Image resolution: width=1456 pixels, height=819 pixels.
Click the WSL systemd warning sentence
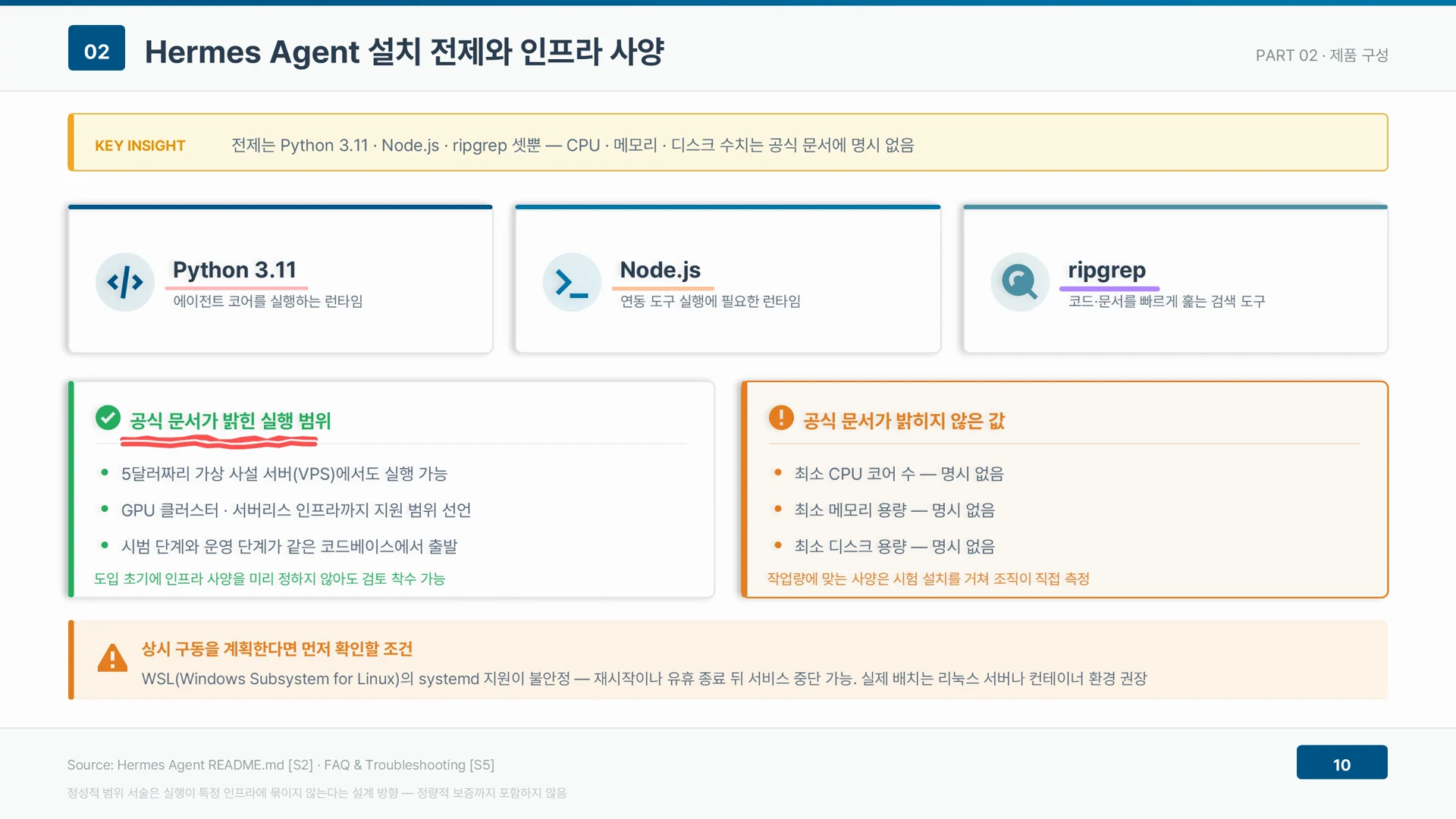tap(644, 679)
